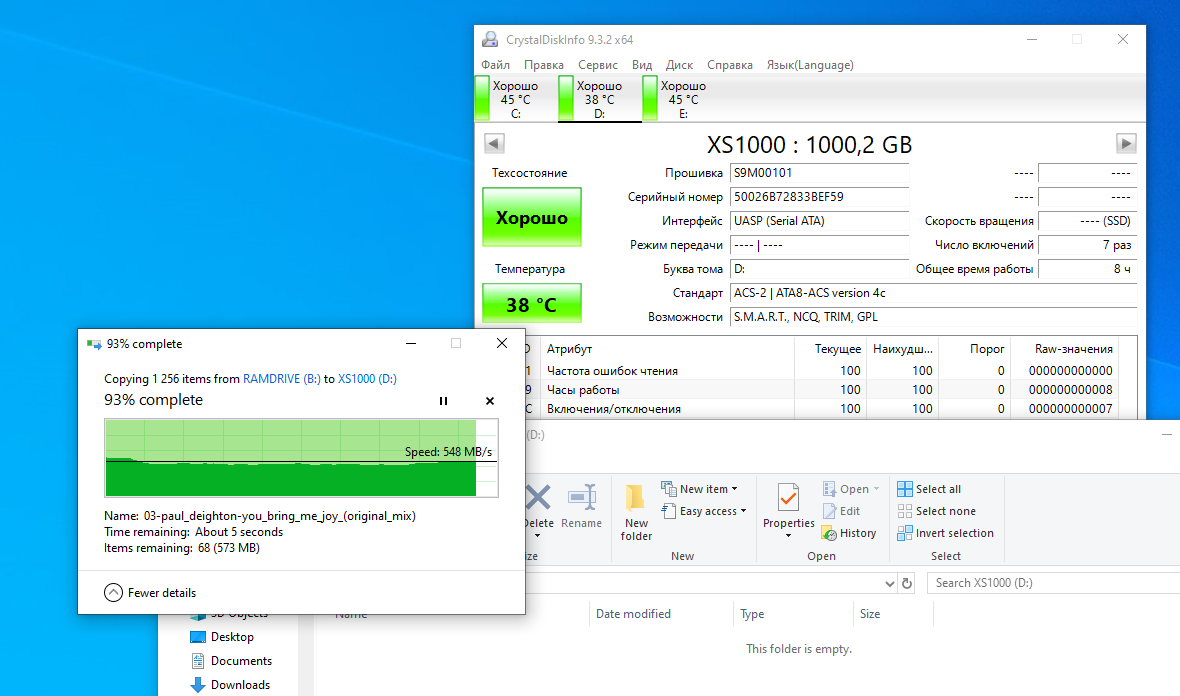1180x696 pixels.
Task: Click Select all in the ribbon
Action: (x=929, y=489)
